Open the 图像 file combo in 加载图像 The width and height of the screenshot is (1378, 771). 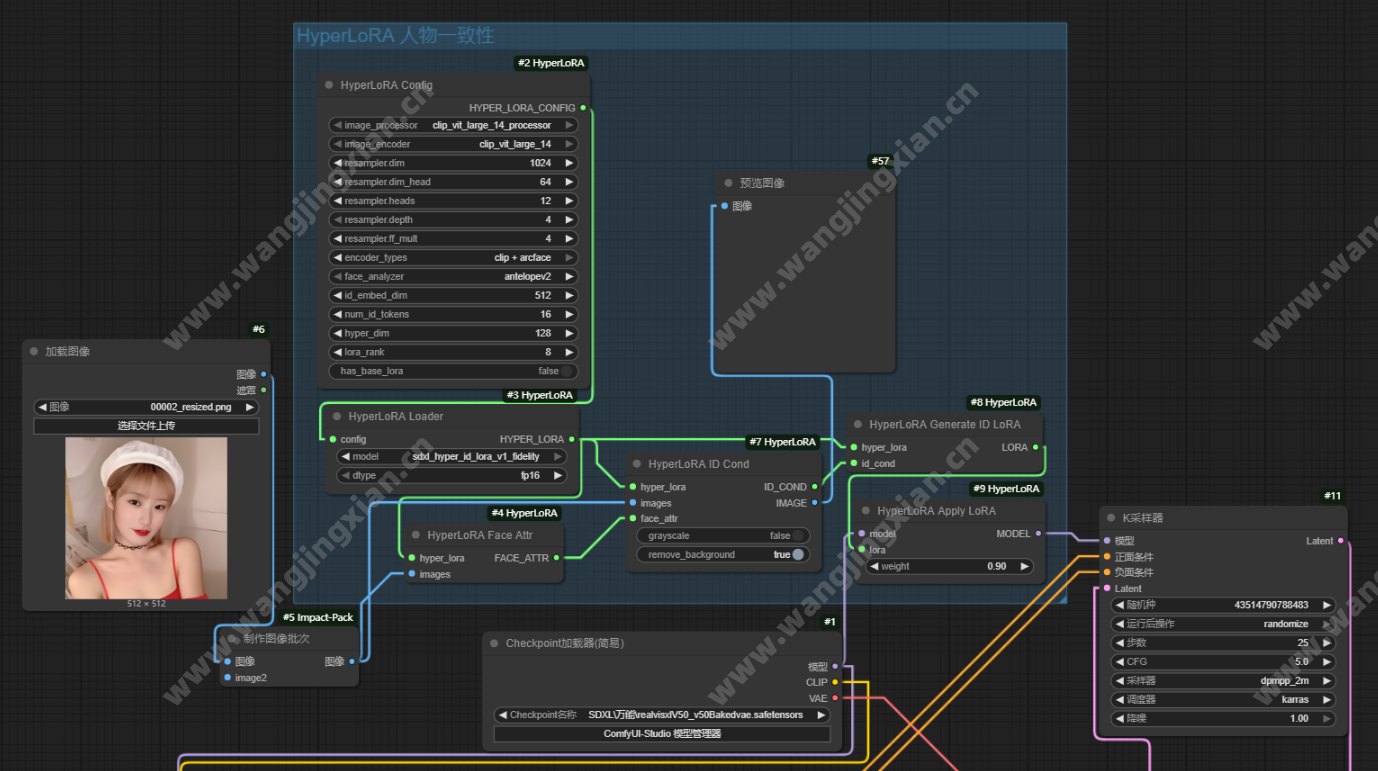pos(146,408)
